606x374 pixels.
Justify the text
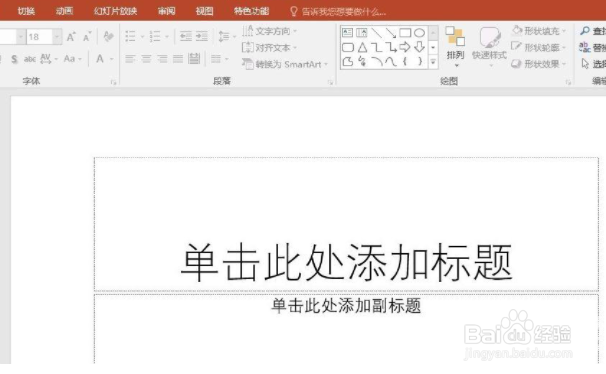pyautogui.click(x=178, y=59)
